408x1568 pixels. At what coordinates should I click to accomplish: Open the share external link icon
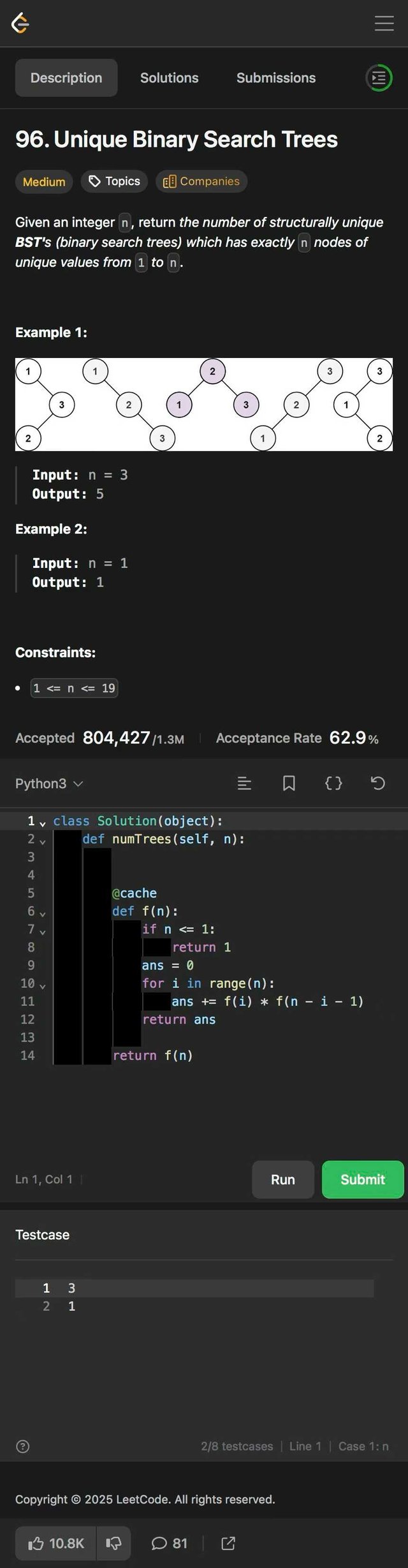(x=228, y=1543)
